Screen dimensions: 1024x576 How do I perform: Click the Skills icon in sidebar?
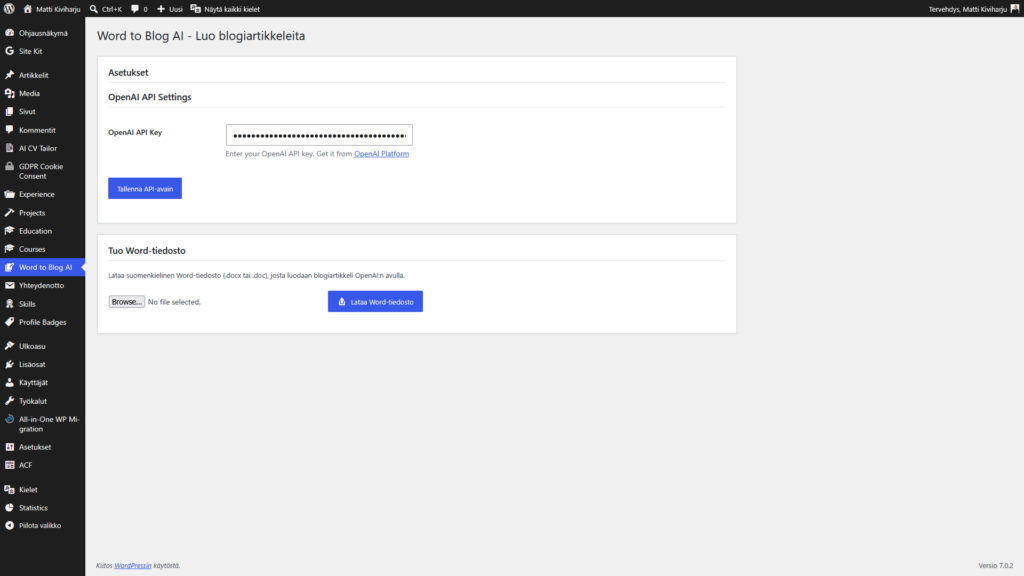point(9,304)
